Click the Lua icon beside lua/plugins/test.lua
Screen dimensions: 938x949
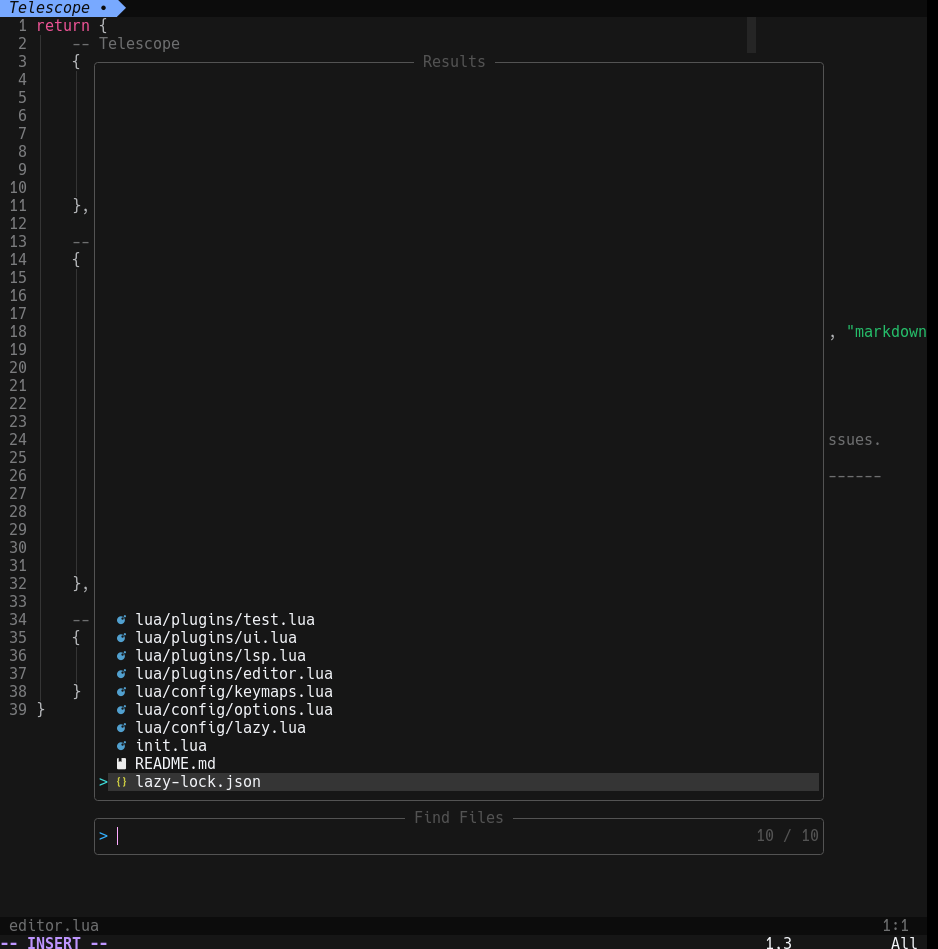(121, 620)
